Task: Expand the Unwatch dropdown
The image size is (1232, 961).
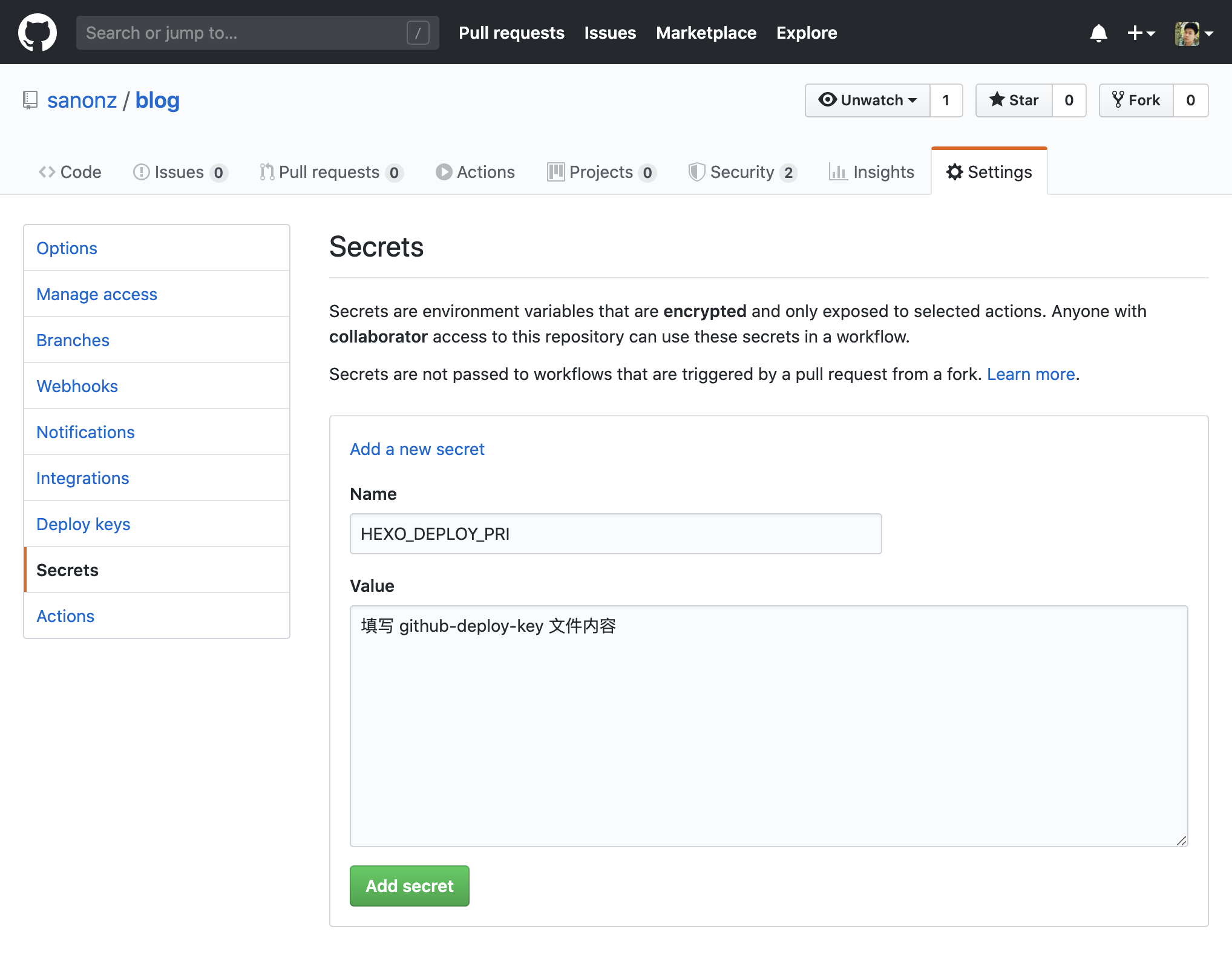Action: pyautogui.click(x=868, y=100)
